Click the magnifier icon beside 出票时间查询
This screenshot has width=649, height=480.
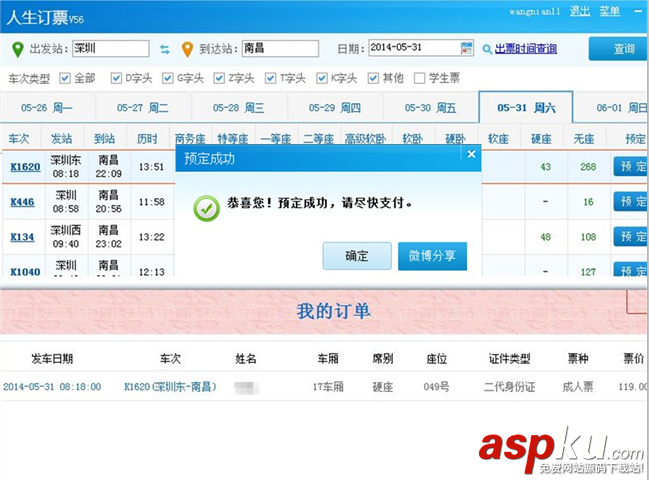[x=487, y=49]
